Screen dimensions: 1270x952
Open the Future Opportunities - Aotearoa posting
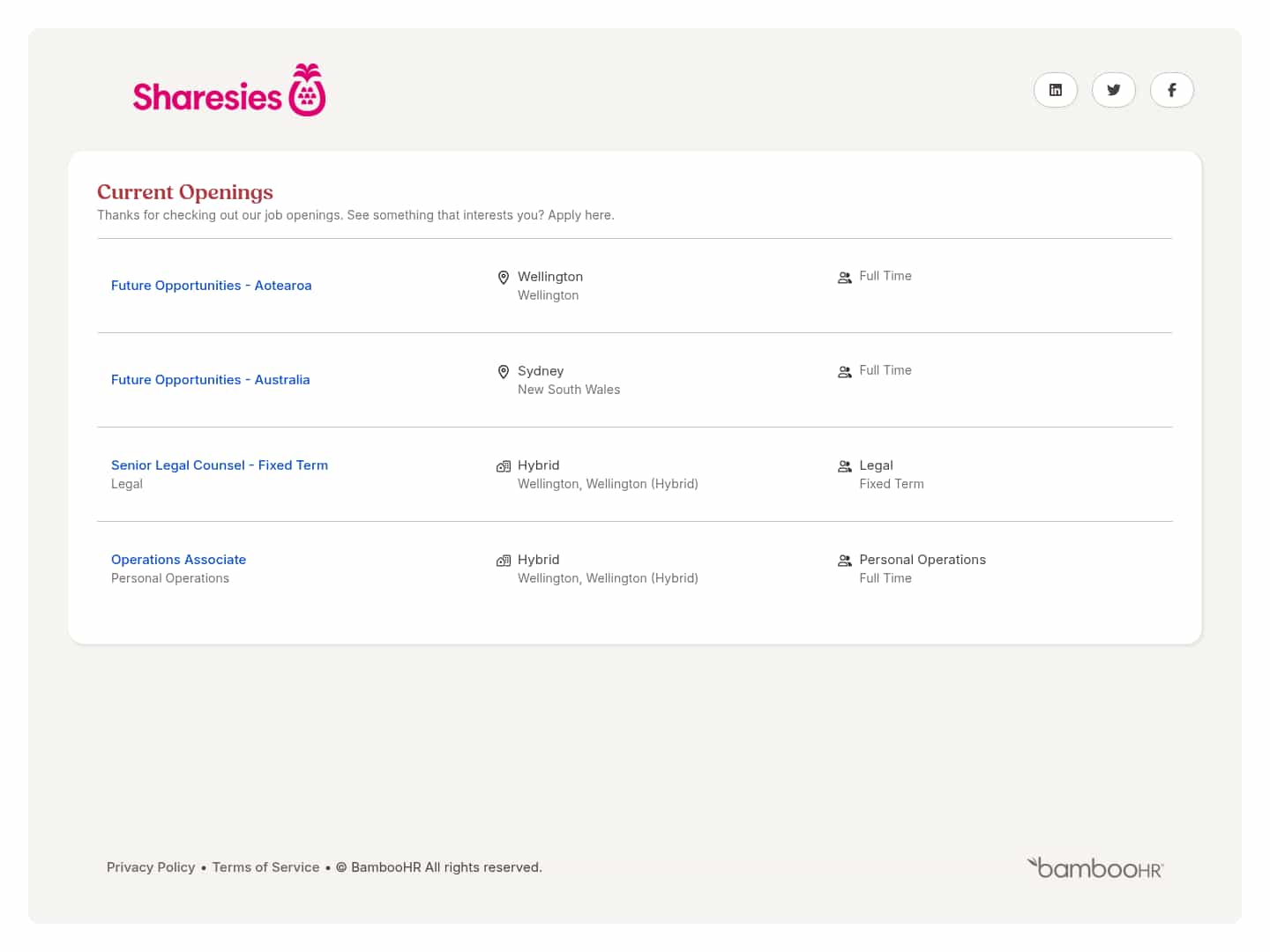pos(211,285)
